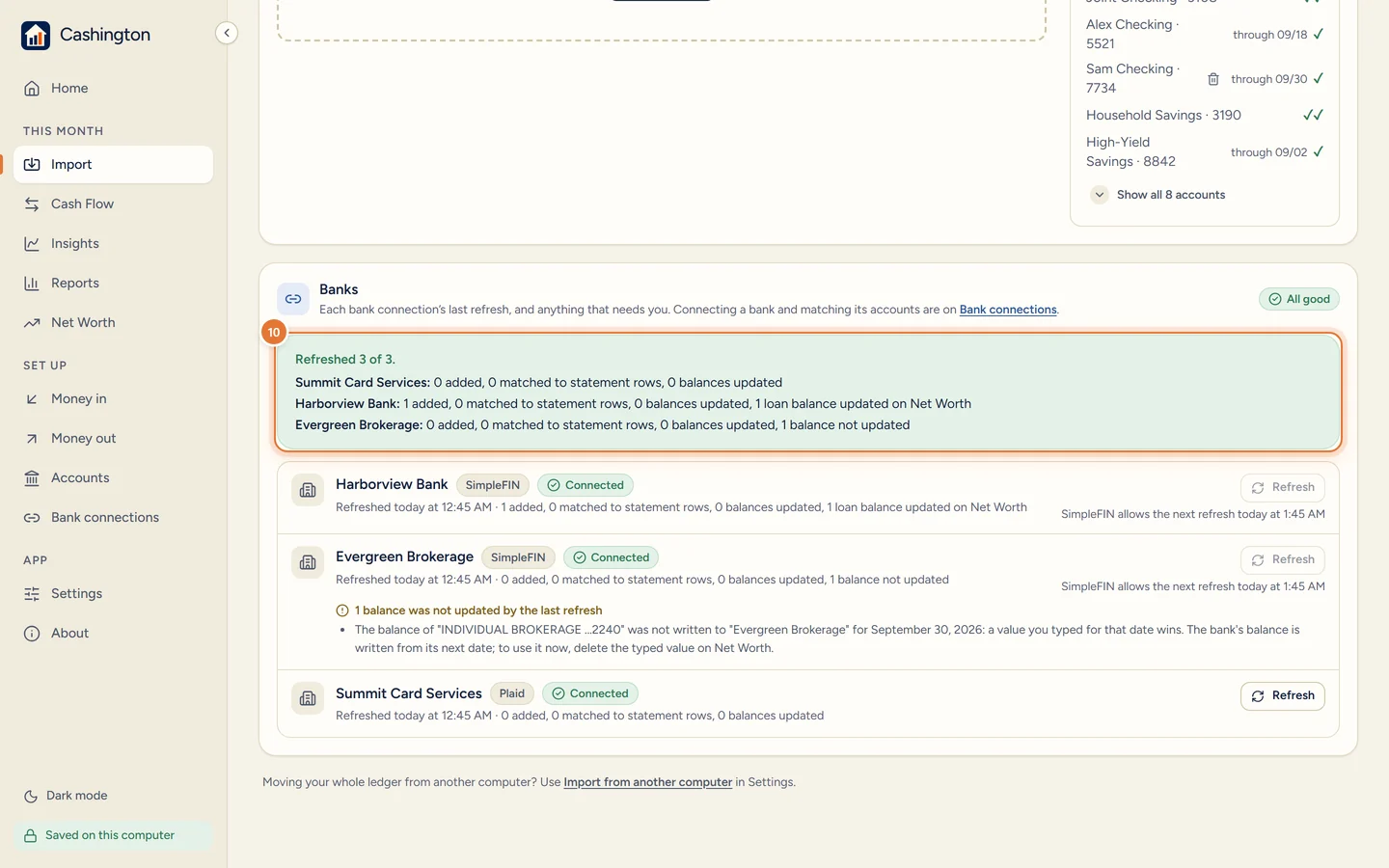Collapse the sidebar with the chevron button
This screenshot has width=1389, height=868.
pos(227,33)
